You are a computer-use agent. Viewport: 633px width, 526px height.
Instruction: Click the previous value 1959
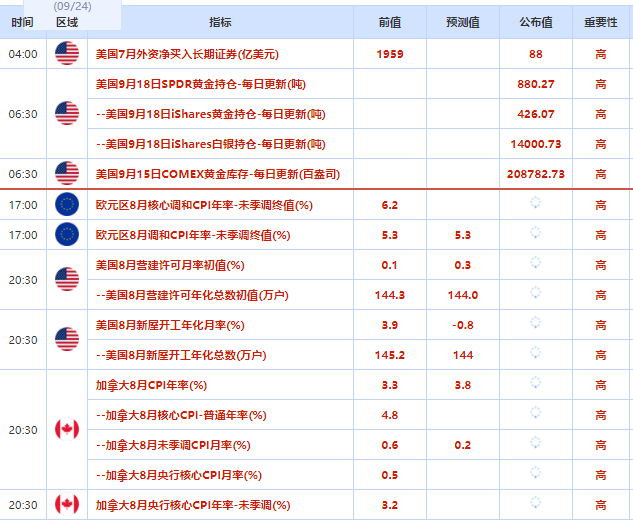click(x=390, y=54)
